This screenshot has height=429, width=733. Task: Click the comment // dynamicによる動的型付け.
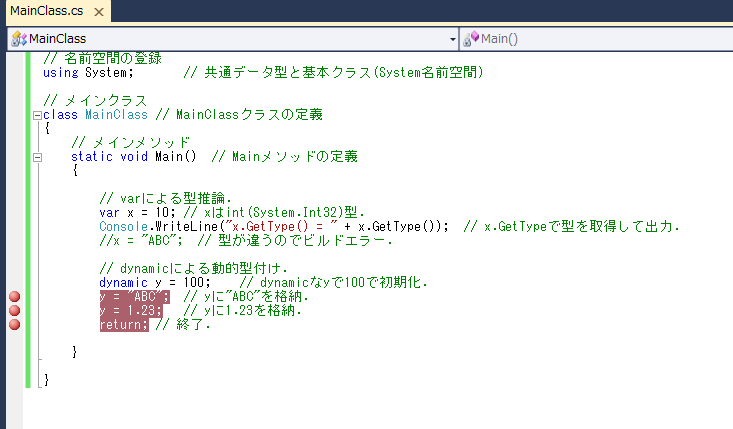193,269
